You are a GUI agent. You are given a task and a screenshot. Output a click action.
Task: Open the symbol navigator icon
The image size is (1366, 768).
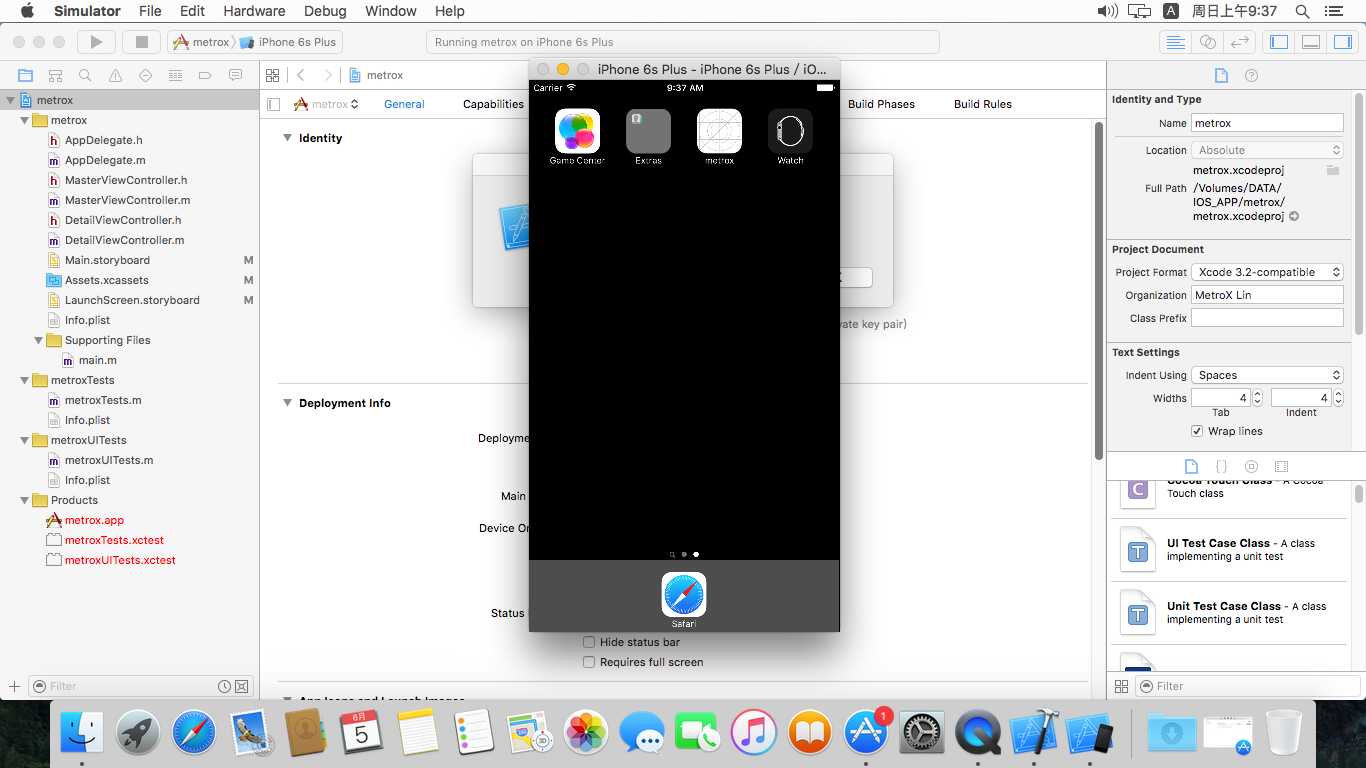point(55,75)
